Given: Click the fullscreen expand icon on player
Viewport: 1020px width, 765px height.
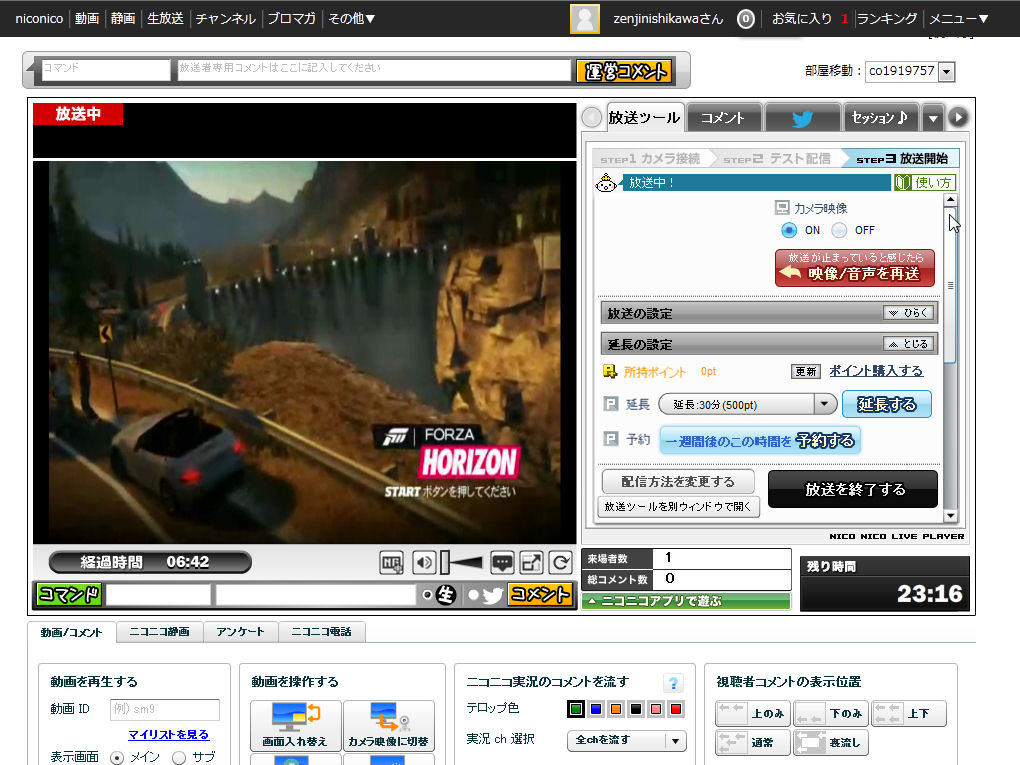Looking at the screenshot, I should point(531,563).
